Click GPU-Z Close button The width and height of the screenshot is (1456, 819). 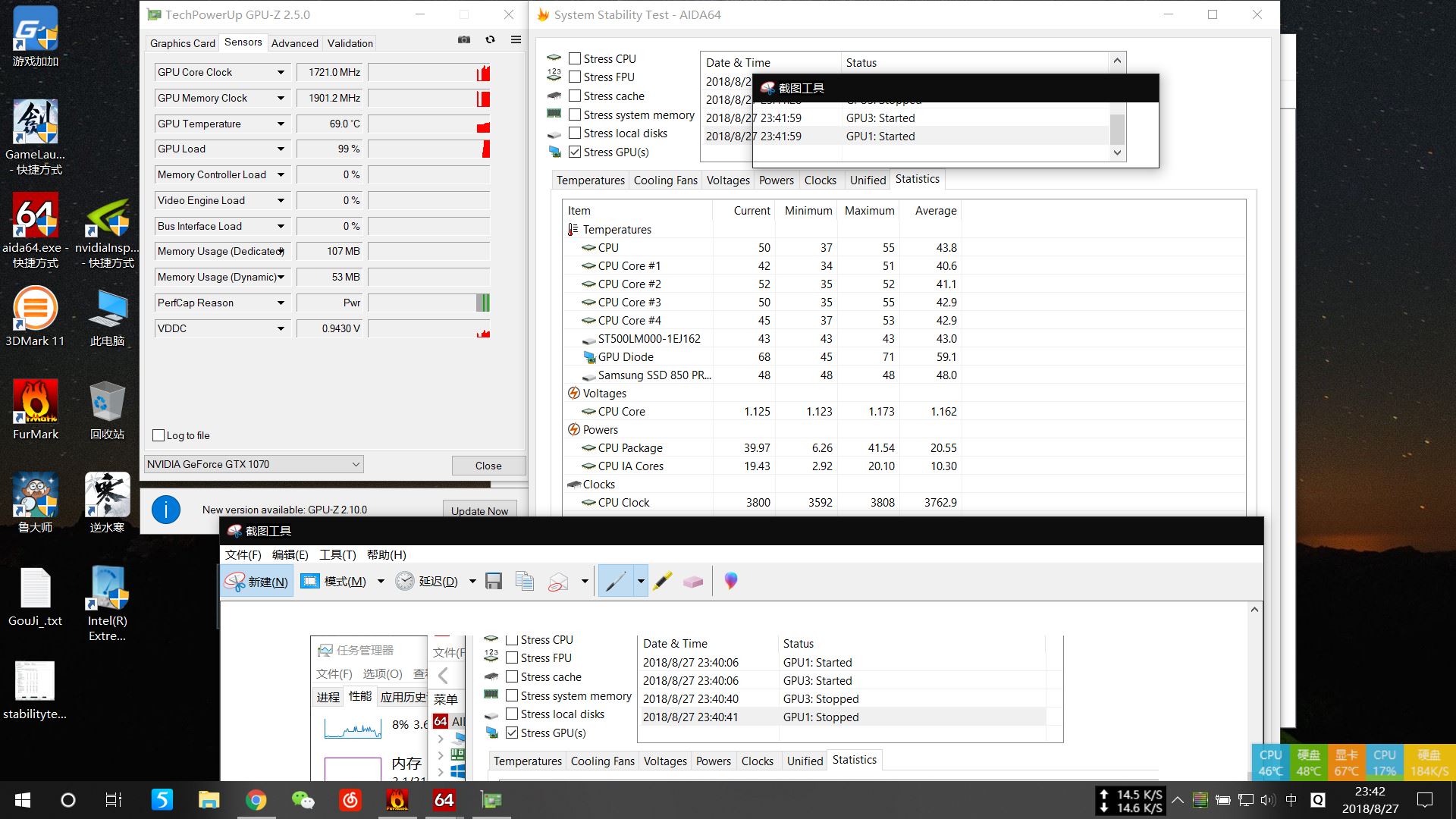(x=488, y=466)
